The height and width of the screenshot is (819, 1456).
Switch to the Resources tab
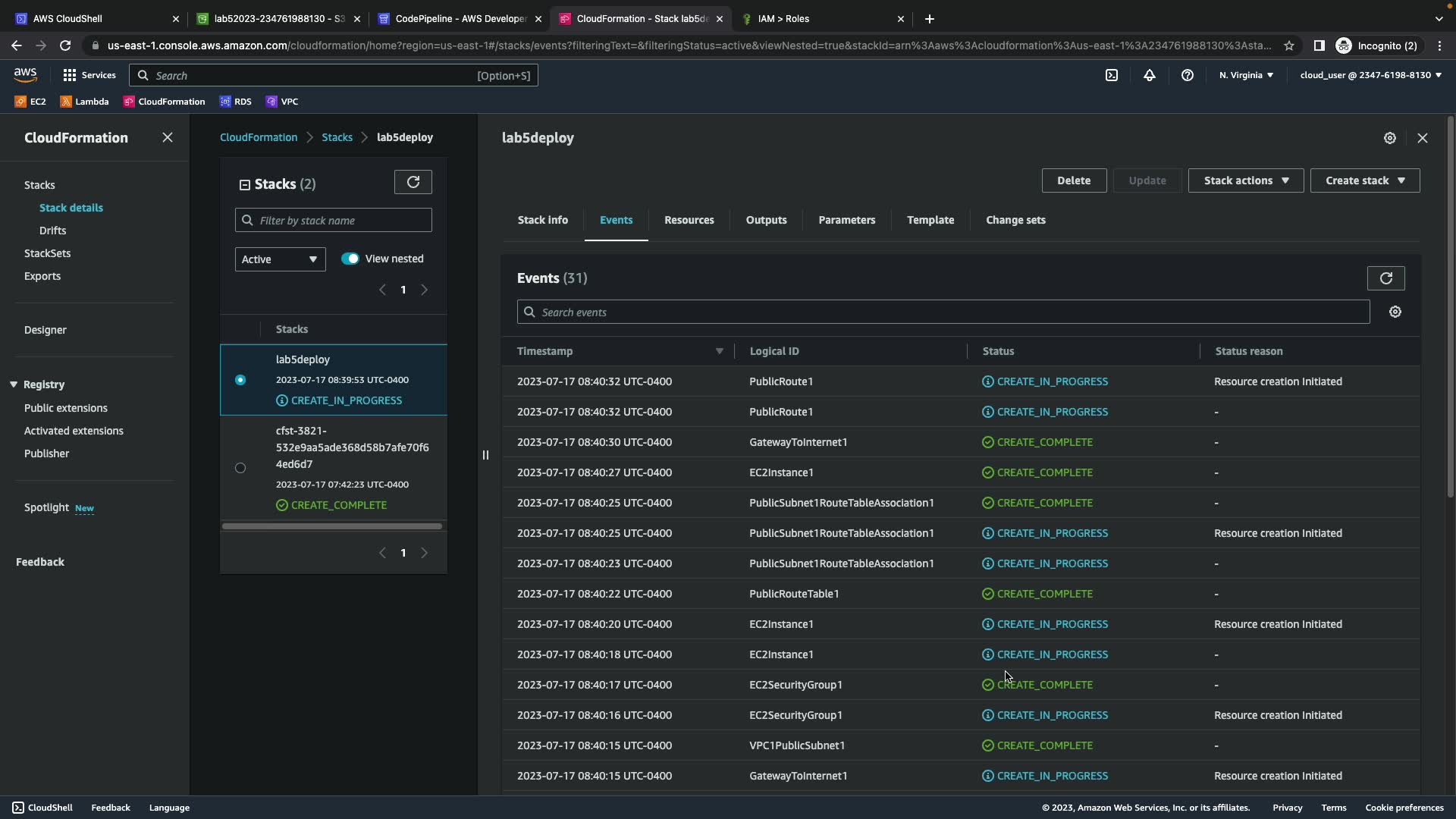point(689,220)
